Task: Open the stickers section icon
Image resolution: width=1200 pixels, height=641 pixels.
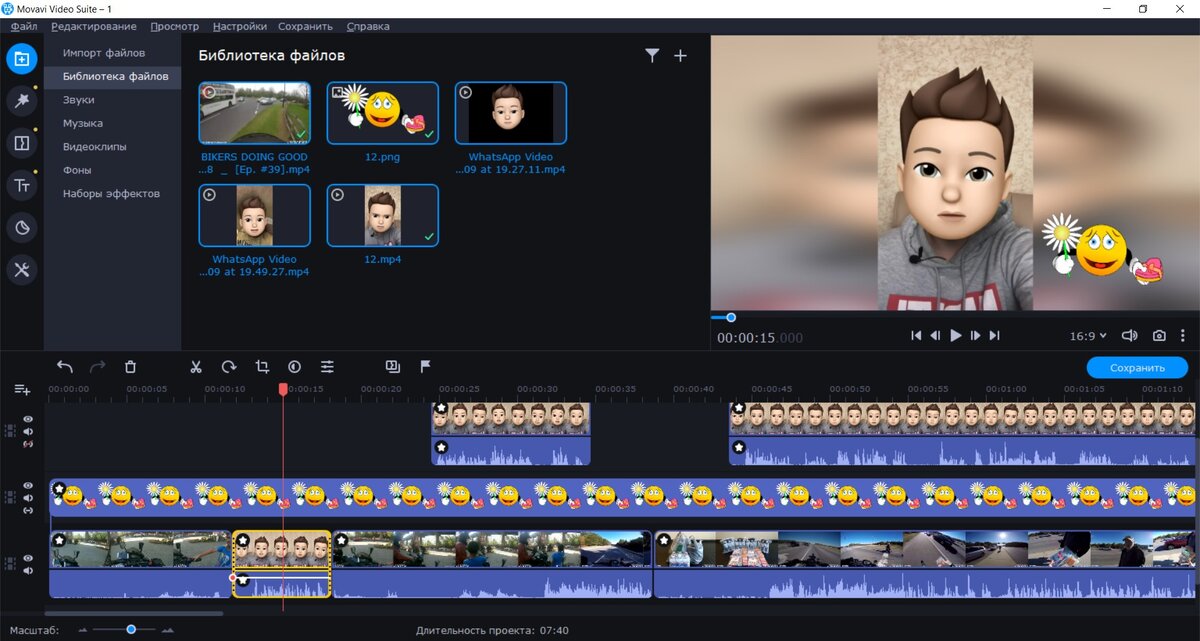Action: (21, 228)
